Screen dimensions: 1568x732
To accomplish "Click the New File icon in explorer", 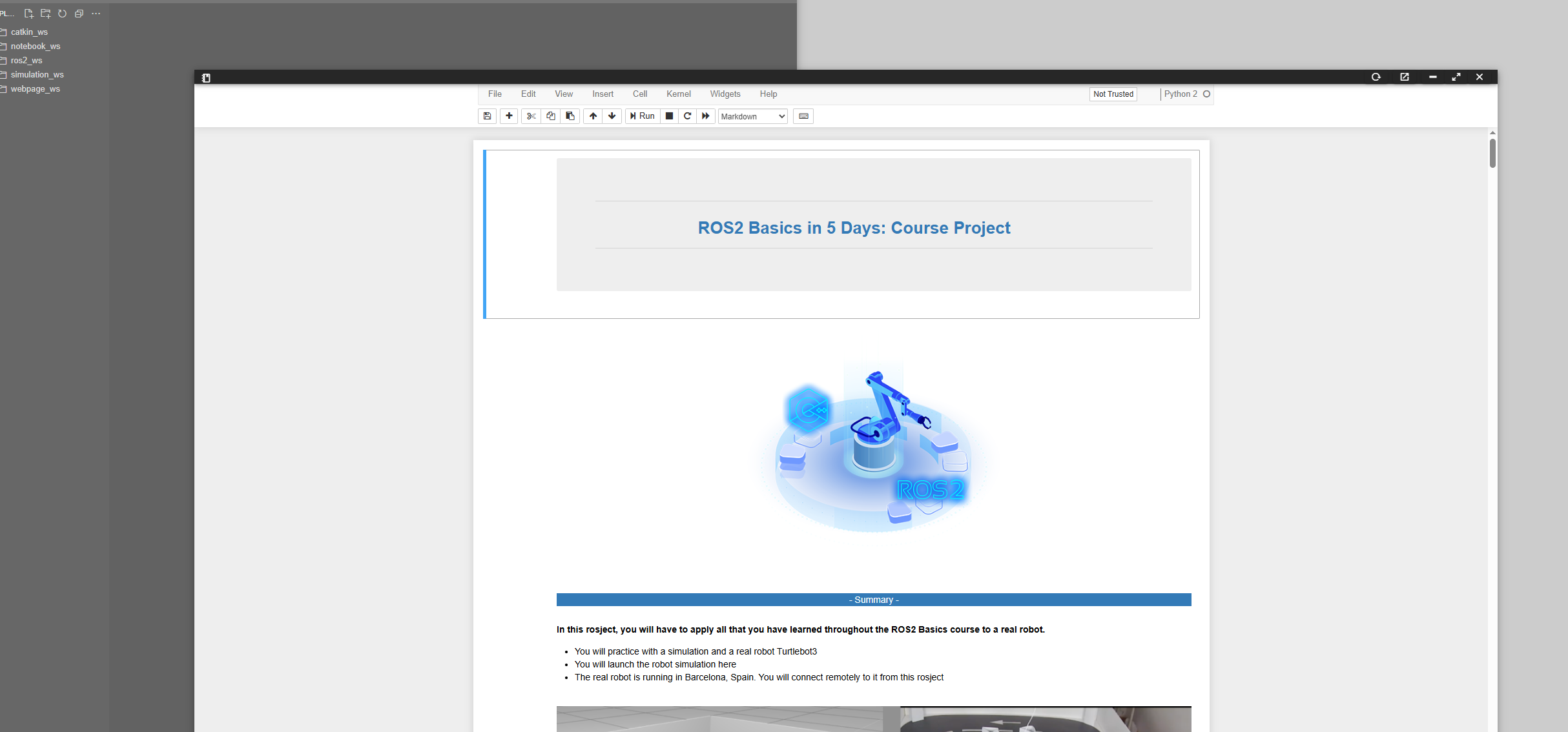I will pyautogui.click(x=28, y=14).
